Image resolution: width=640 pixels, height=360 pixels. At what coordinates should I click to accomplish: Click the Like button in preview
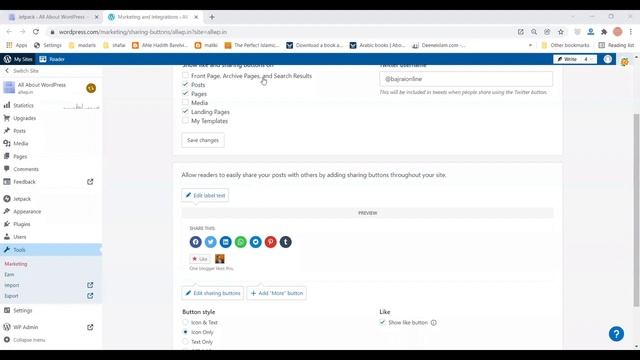(200, 259)
